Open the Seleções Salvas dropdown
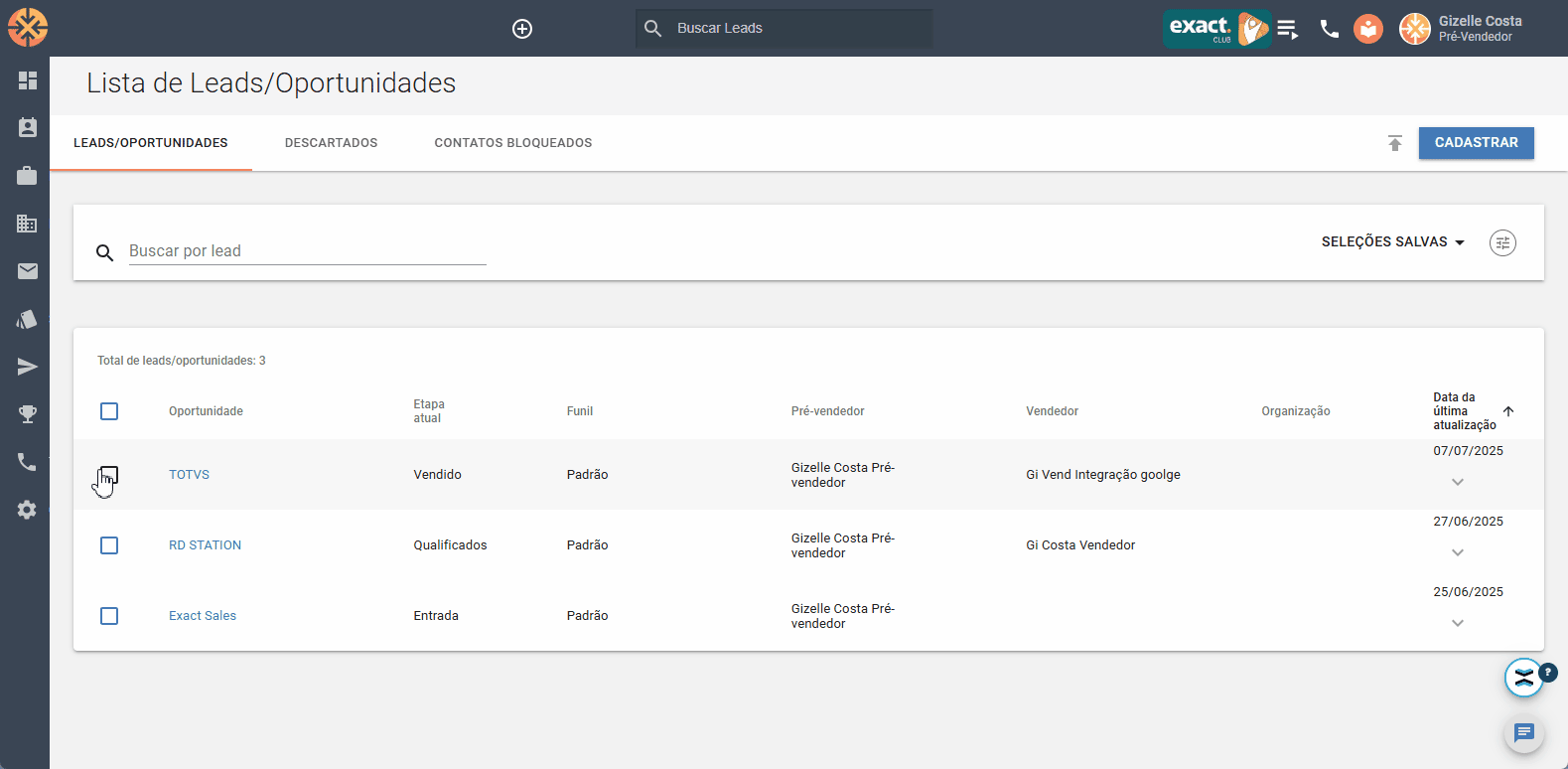The height and width of the screenshot is (769, 1568). (x=1393, y=242)
